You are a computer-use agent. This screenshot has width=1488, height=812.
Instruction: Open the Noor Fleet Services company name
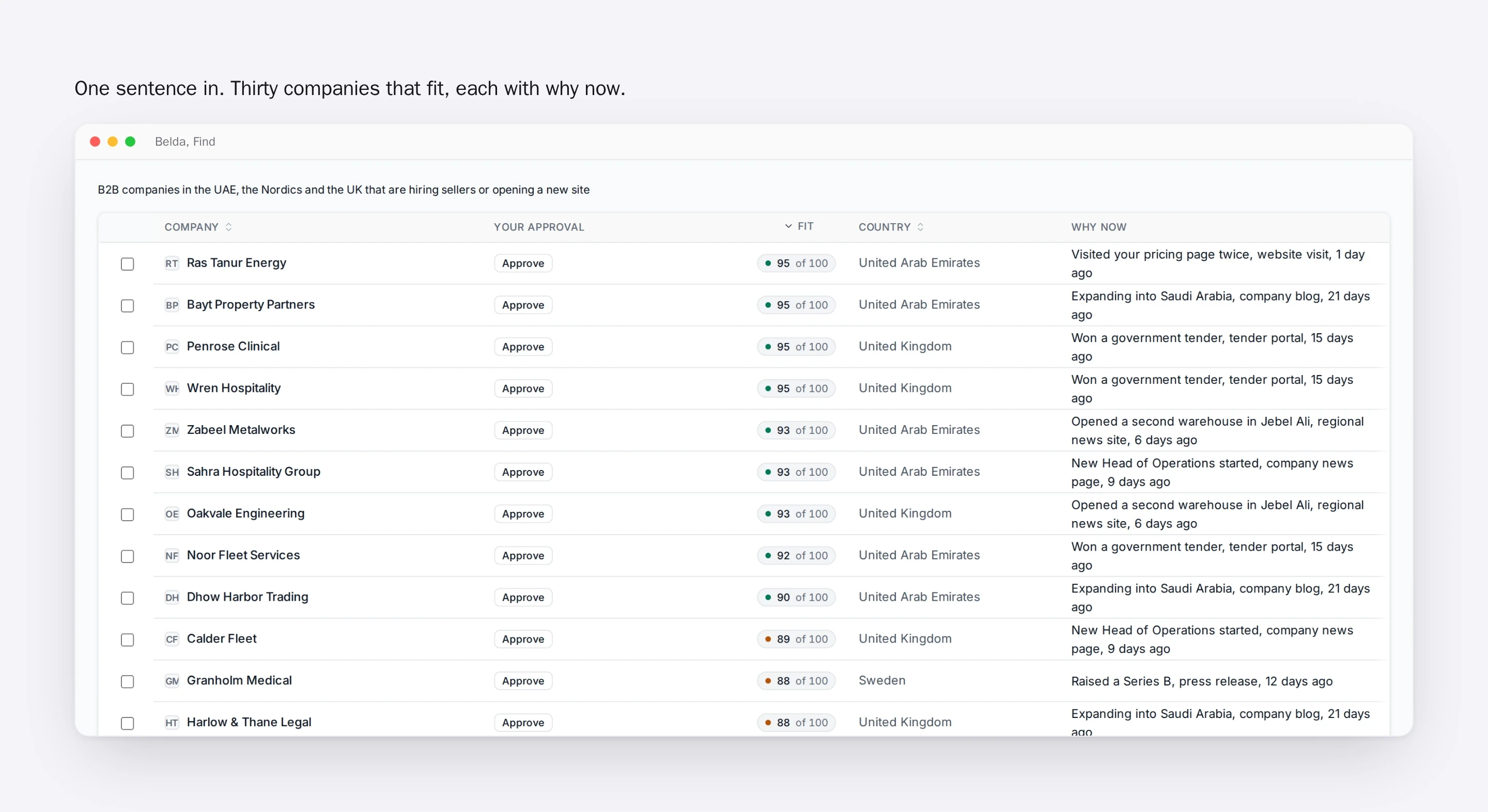click(243, 555)
